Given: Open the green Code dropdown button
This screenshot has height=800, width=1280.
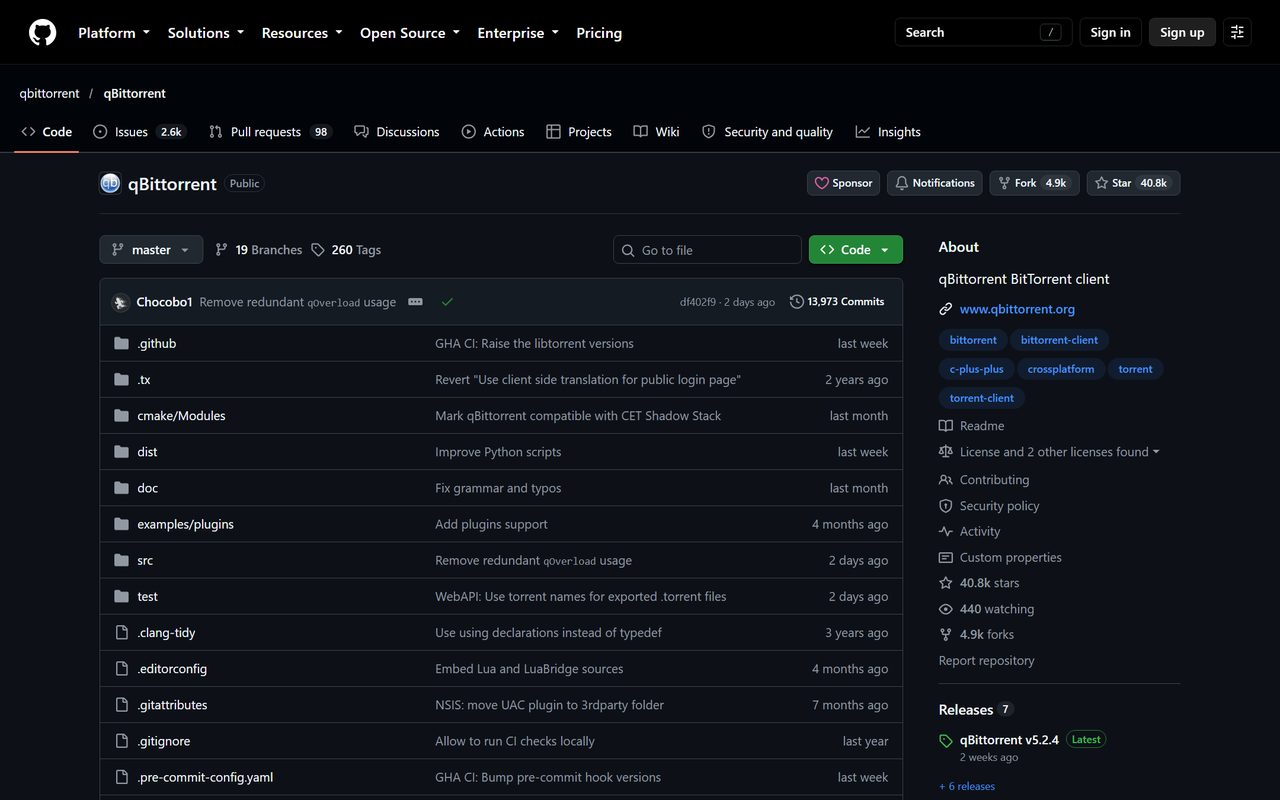Looking at the screenshot, I should pyautogui.click(x=856, y=250).
